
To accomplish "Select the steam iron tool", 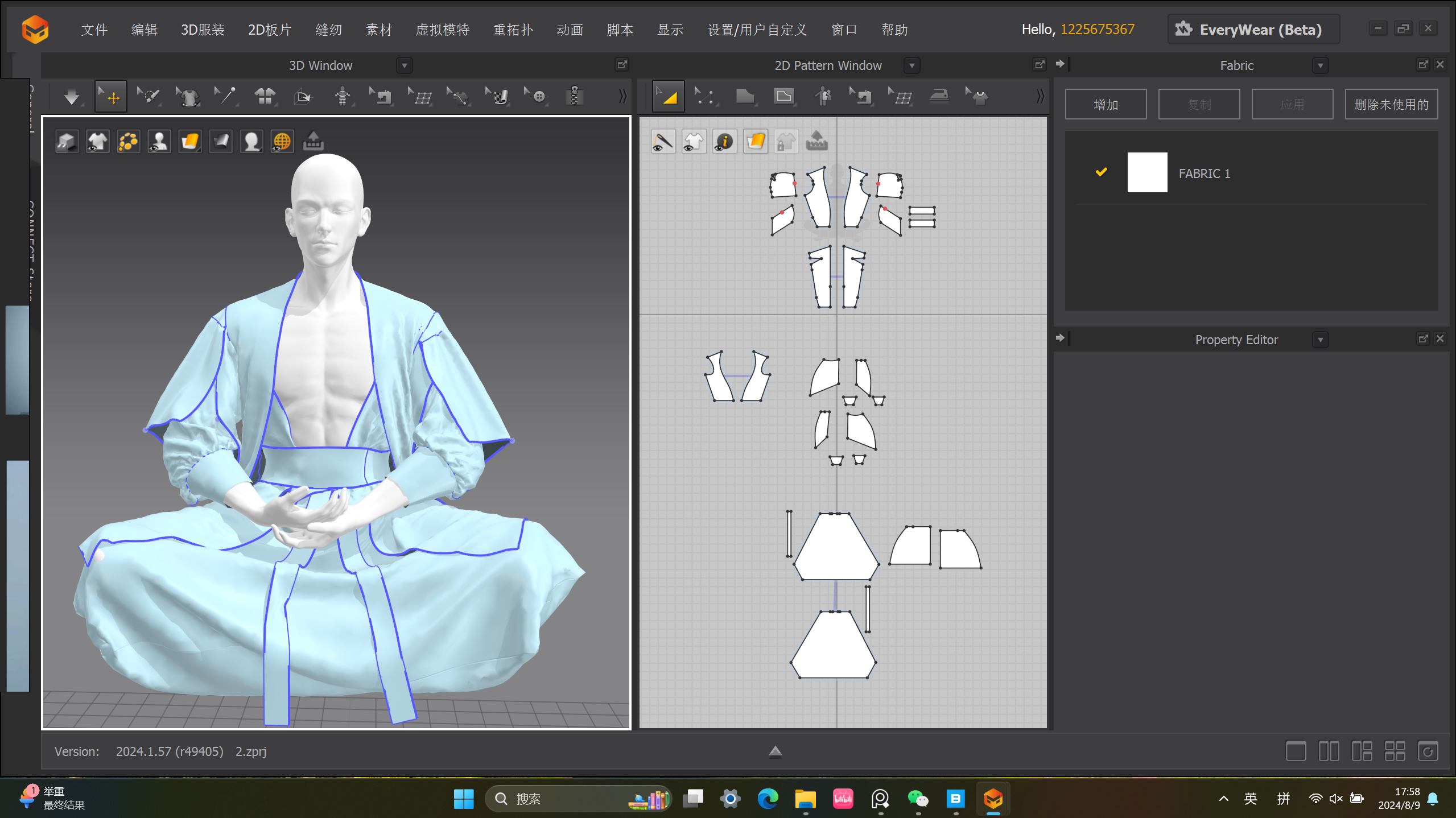I will click(938, 97).
